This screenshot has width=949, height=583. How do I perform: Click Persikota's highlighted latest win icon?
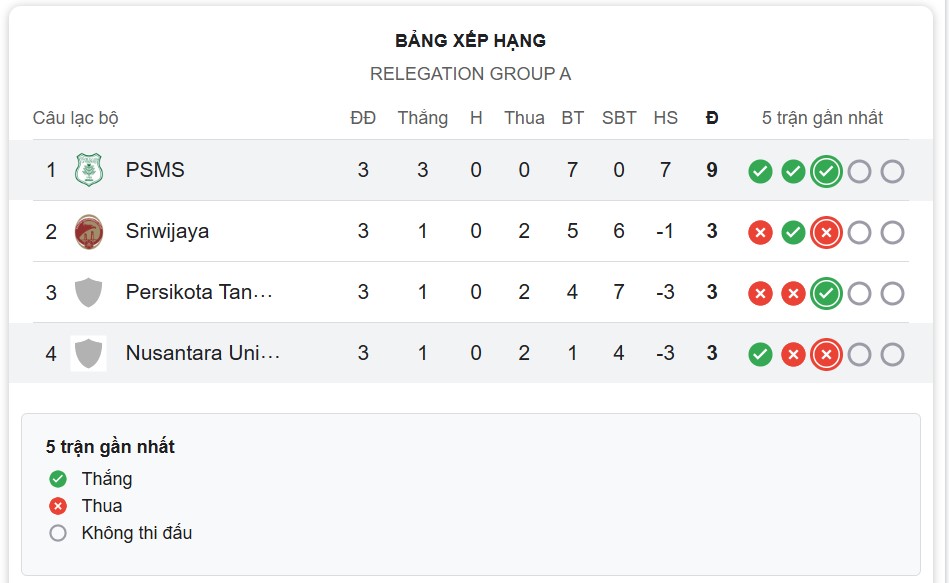[x=826, y=294]
